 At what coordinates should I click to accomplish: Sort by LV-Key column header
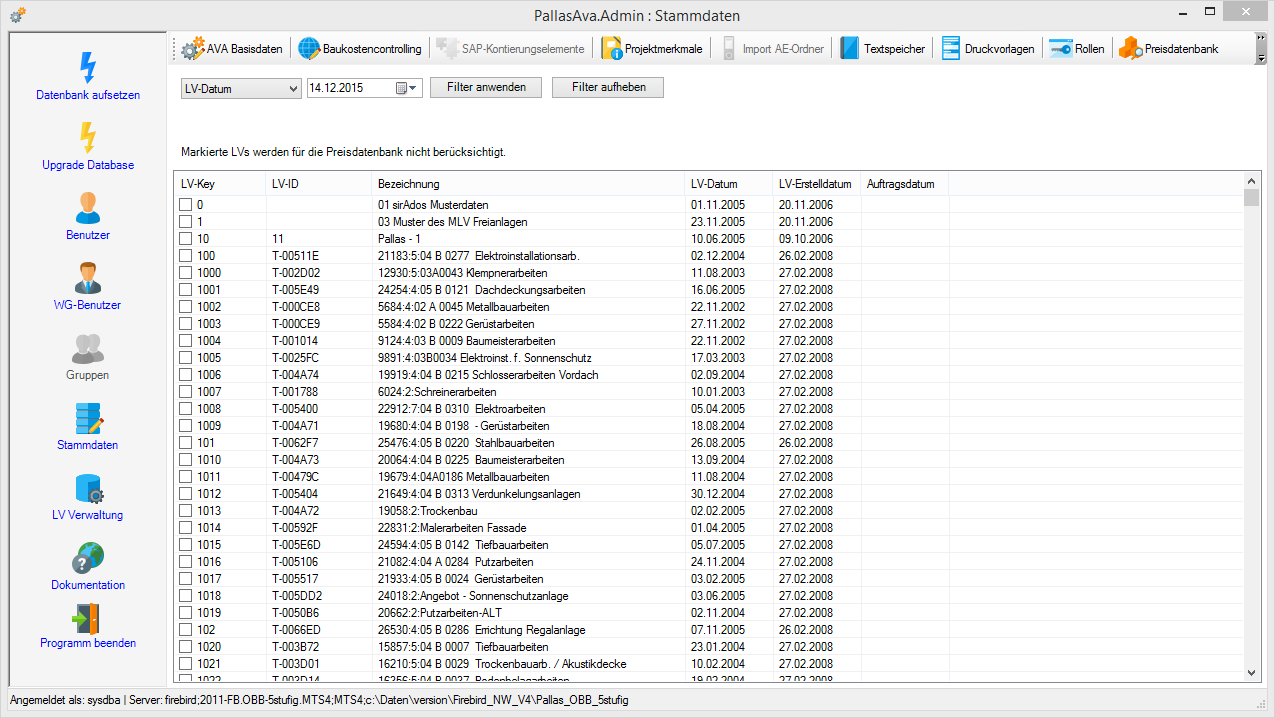pos(219,184)
